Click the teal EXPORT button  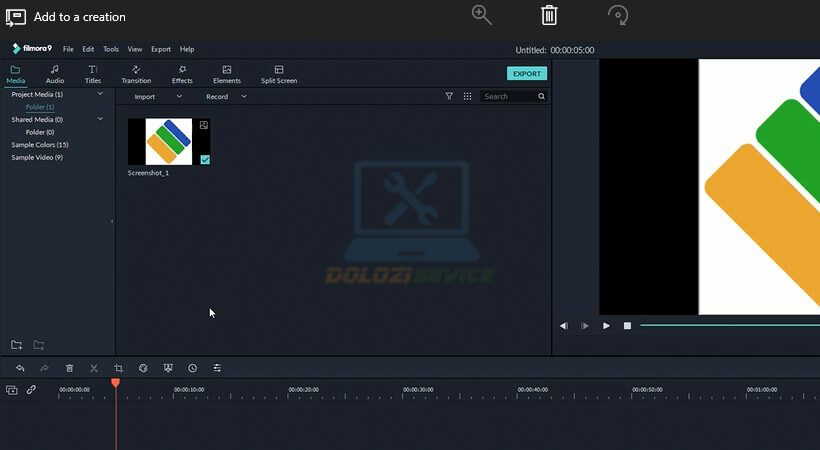(526, 73)
